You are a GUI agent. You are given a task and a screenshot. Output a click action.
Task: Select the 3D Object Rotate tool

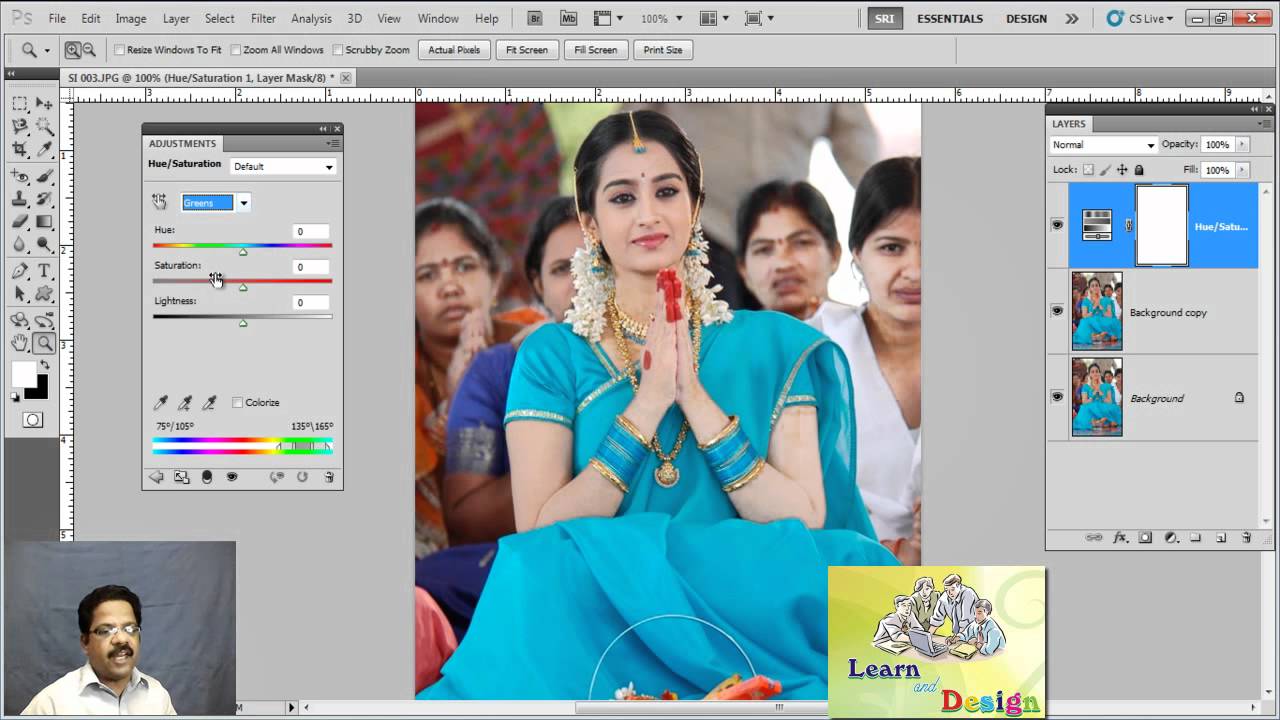[x=20, y=321]
